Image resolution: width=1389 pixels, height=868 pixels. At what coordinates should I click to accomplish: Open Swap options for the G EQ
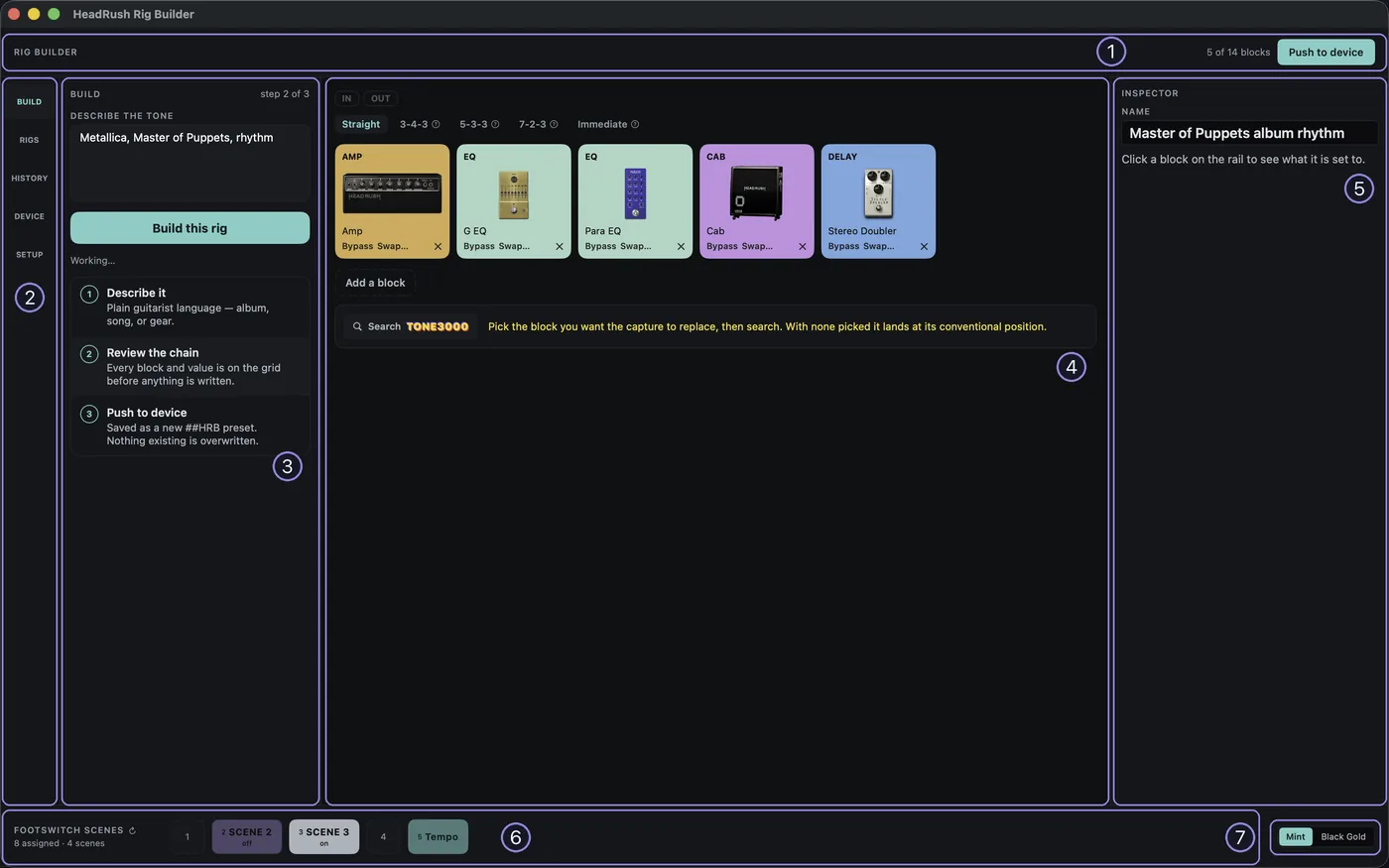[514, 246]
